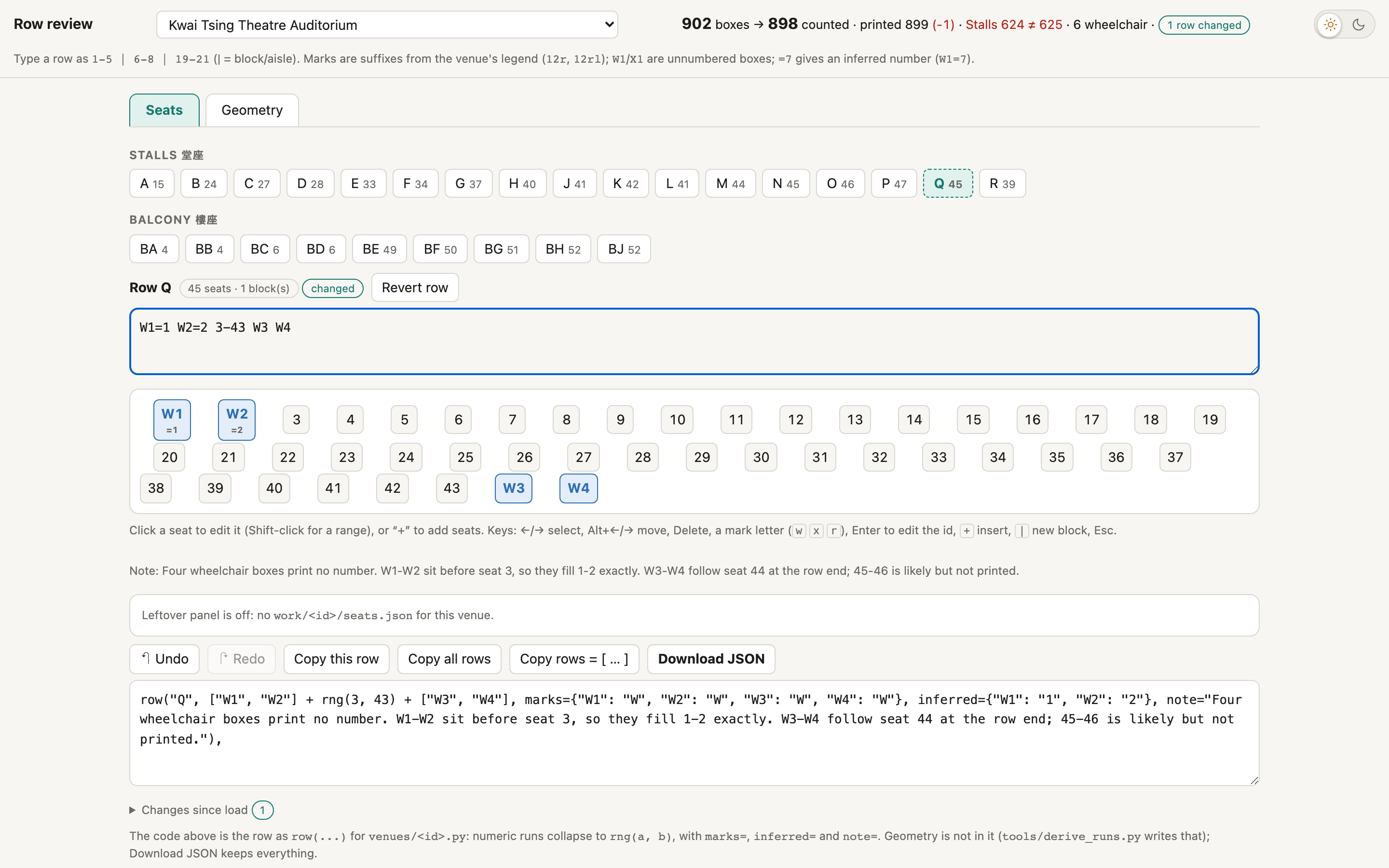Select seat 3 in row Q

[296, 420]
